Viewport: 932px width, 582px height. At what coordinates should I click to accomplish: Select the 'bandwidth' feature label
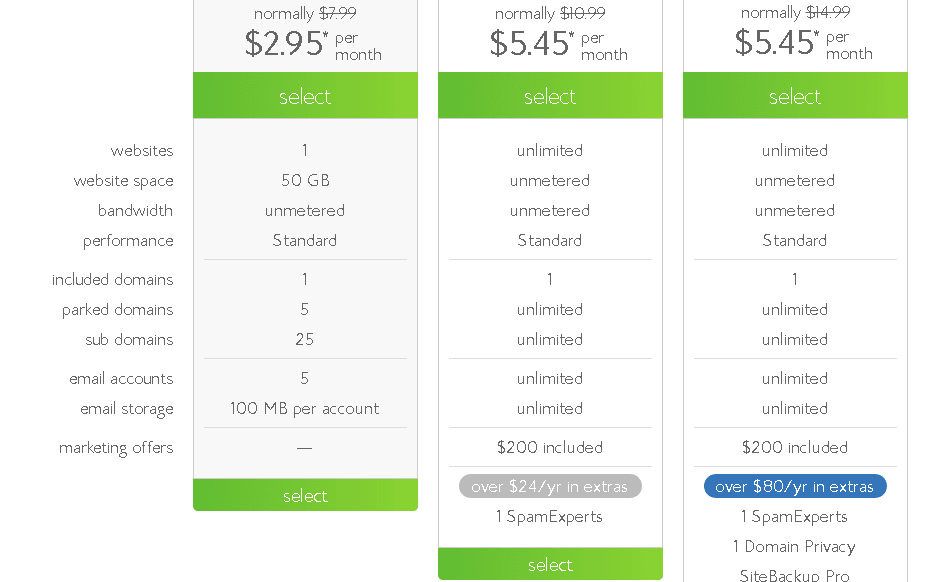pyautogui.click(x=136, y=211)
